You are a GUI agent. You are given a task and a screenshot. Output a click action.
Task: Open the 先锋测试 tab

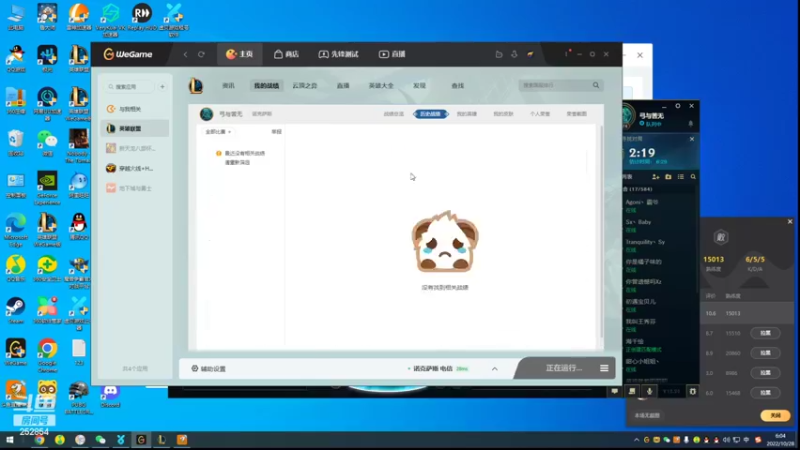pyautogui.click(x=339, y=54)
